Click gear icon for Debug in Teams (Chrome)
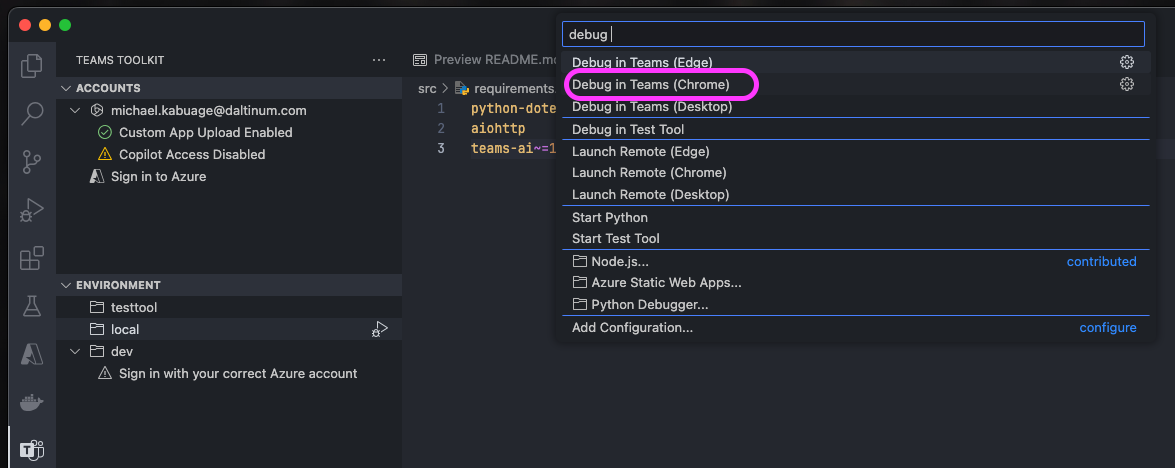The height and width of the screenshot is (468, 1175). tap(1126, 85)
